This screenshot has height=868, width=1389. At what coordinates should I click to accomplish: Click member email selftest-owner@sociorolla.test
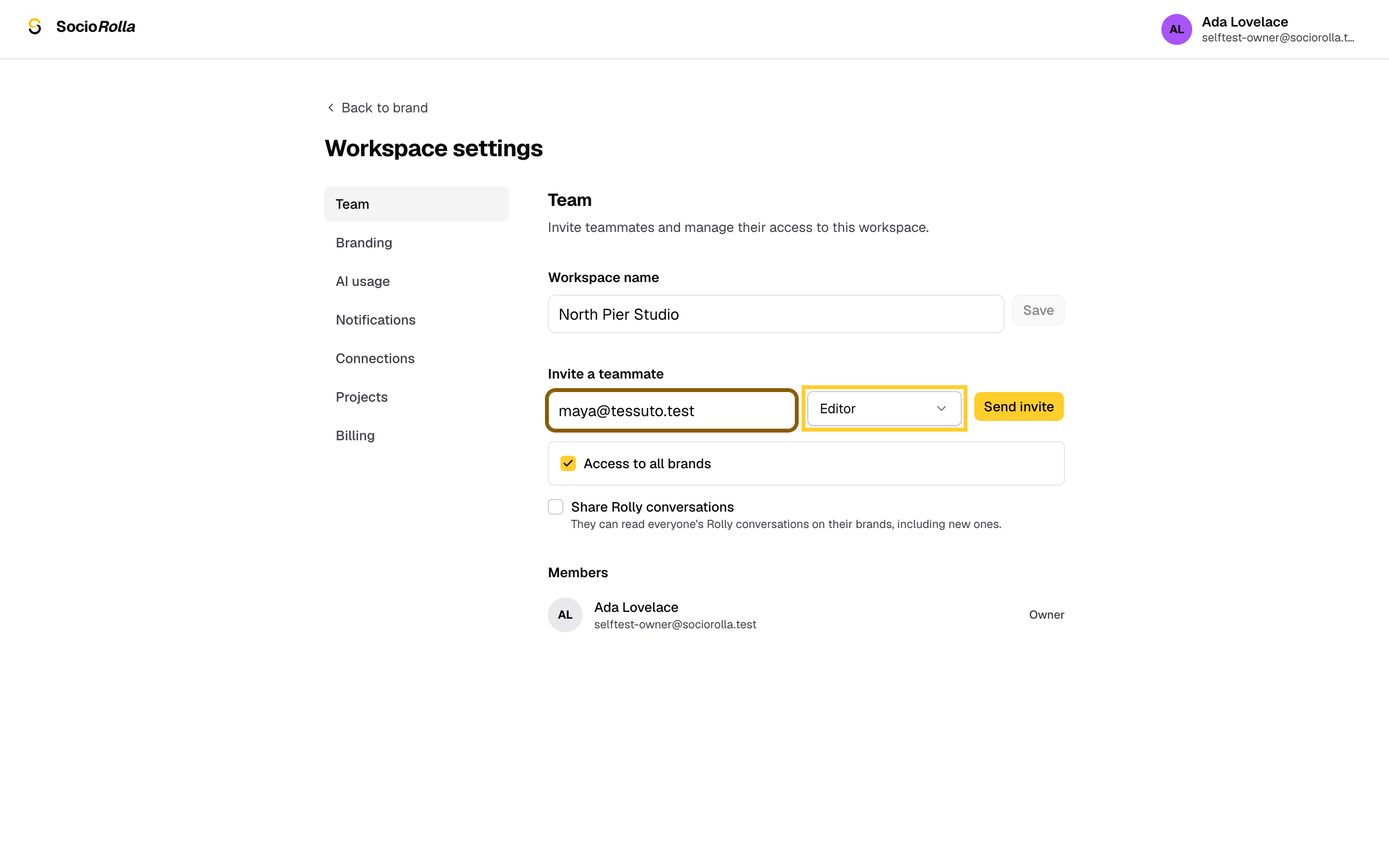[675, 624]
